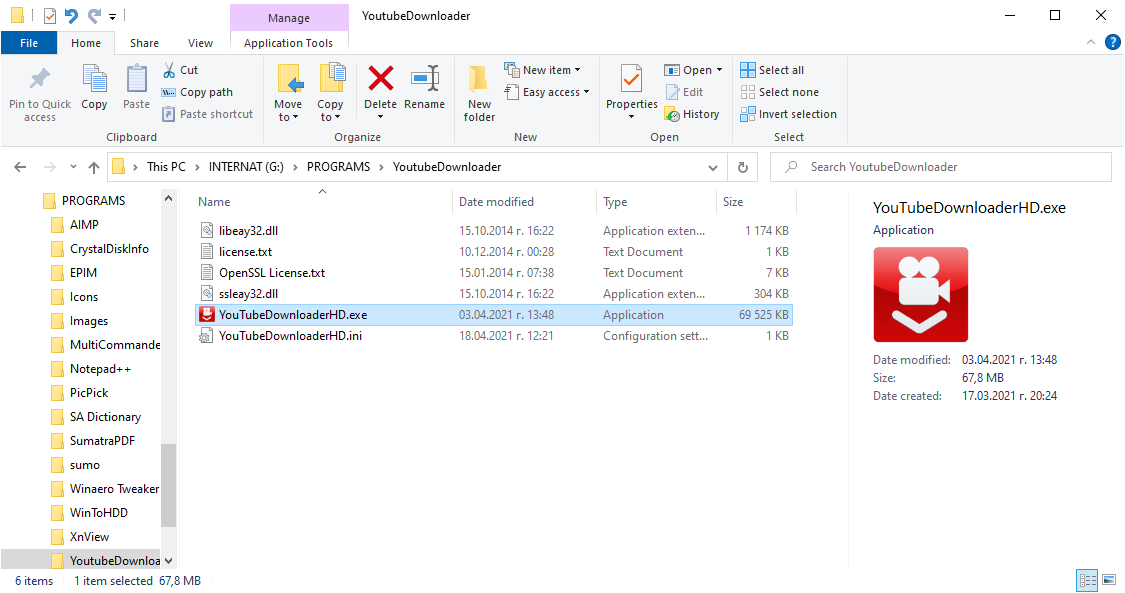Image resolution: width=1125 pixels, height=593 pixels.
Task: Switch to the View tab
Action: click(x=200, y=43)
